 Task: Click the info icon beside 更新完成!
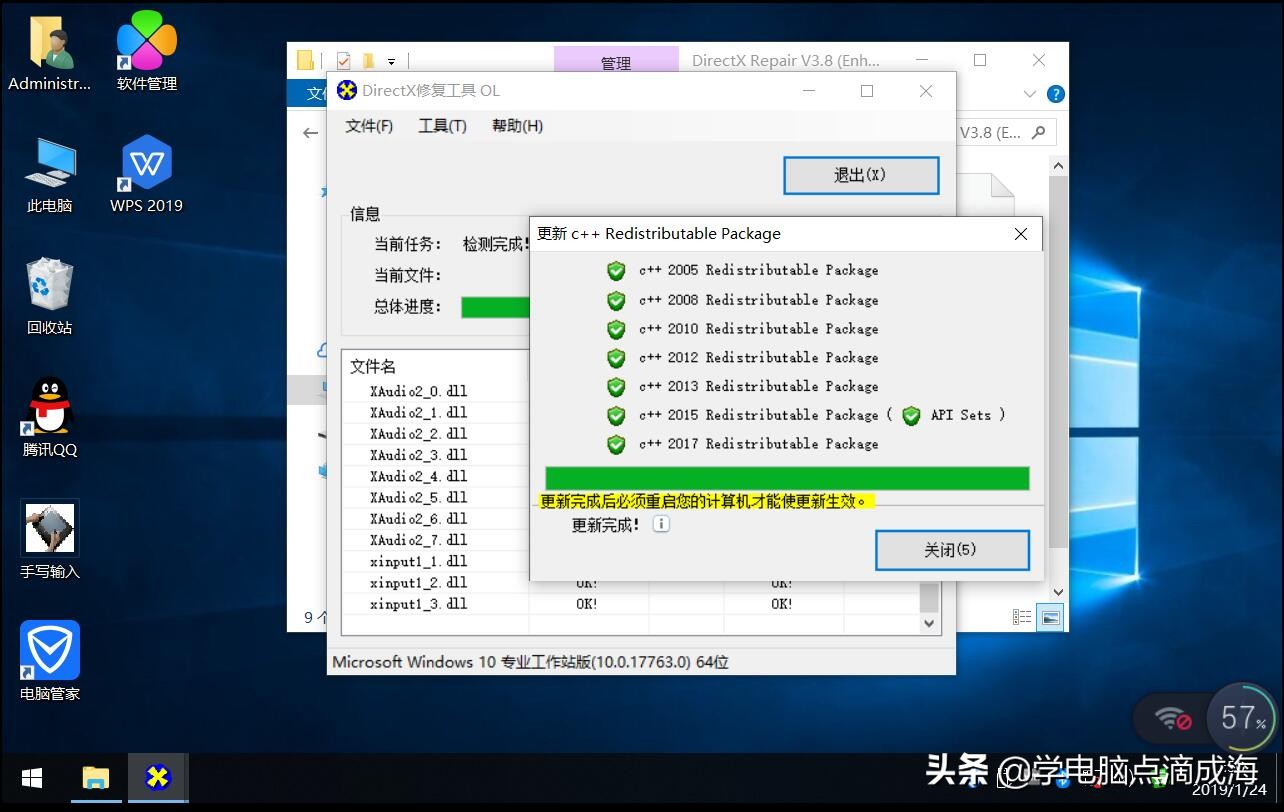pyautogui.click(x=661, y=524)
